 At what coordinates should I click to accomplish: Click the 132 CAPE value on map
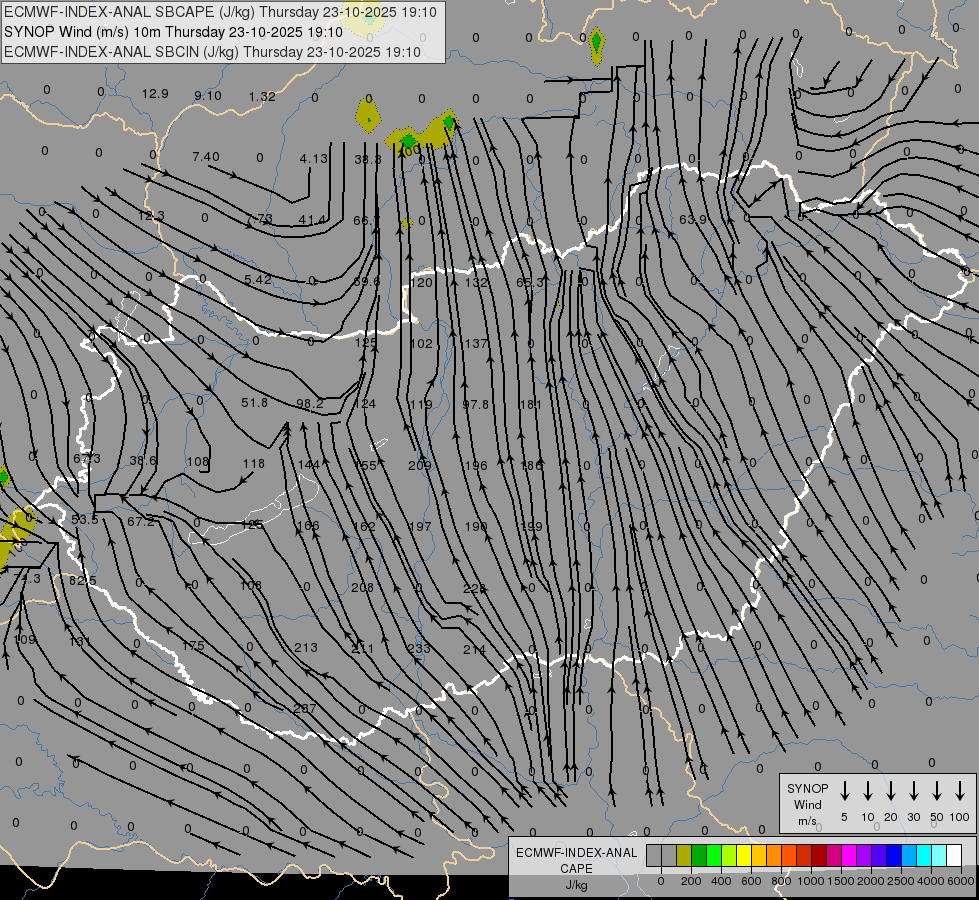tap(476, 282)
